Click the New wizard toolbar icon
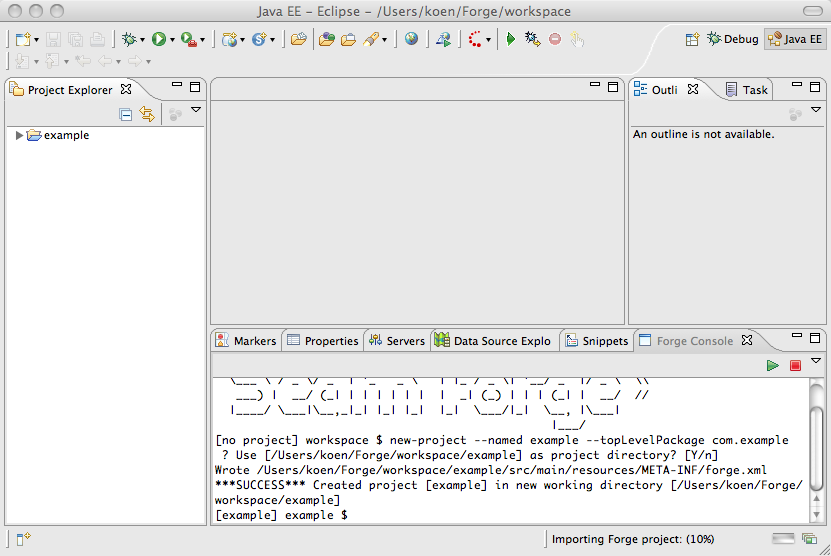The height and width of the screenshot is (556, 831). tap(23, 39)
